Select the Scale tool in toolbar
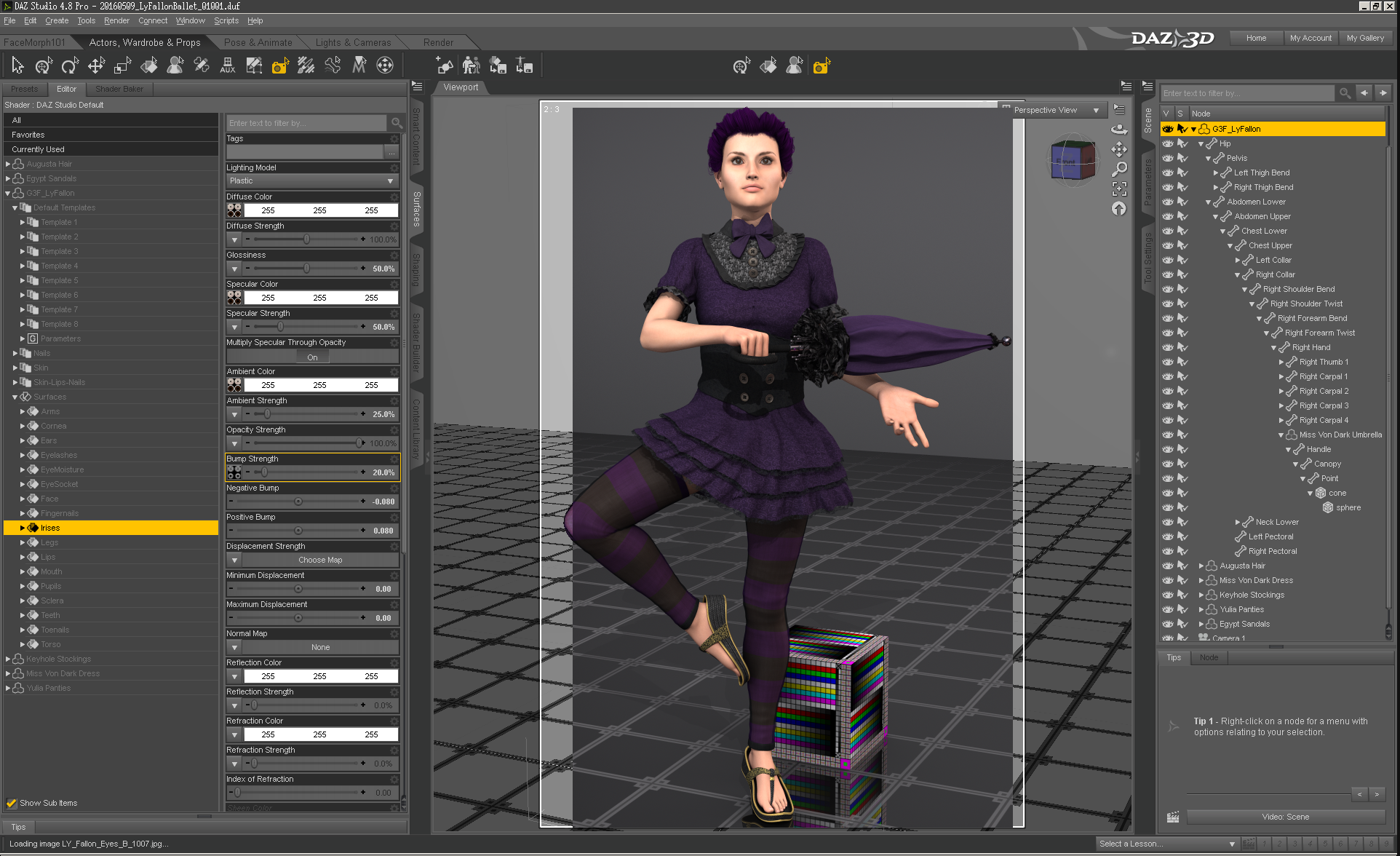The width and height of the screenshot is (1400, 856). coord(122,66)
